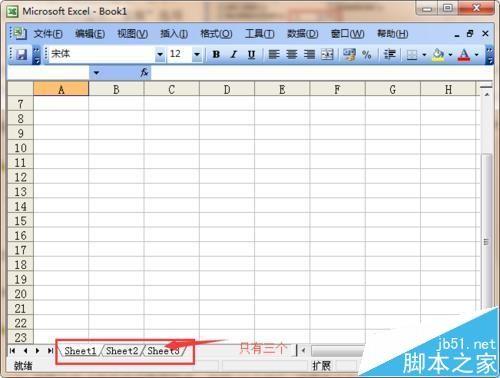Viewport: 500px width, 378px height.
Task: Select column H header
Action: point(448,89)
